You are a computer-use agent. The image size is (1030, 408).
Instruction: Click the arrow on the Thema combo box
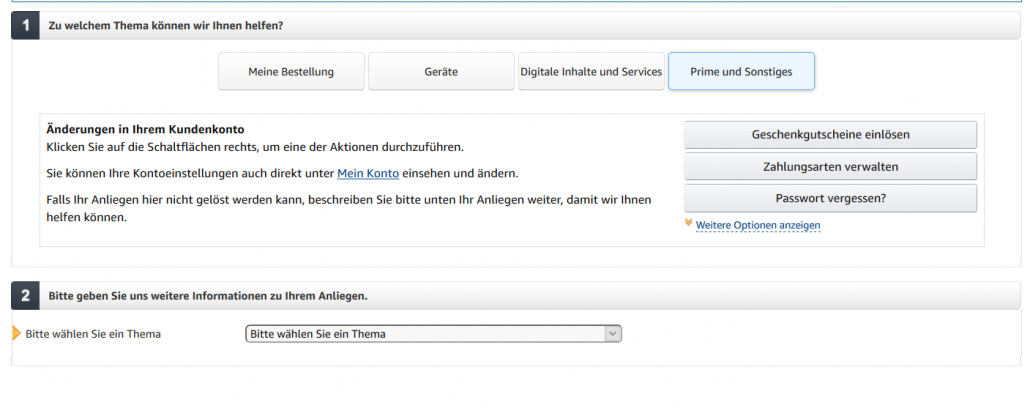pos(612,334)
